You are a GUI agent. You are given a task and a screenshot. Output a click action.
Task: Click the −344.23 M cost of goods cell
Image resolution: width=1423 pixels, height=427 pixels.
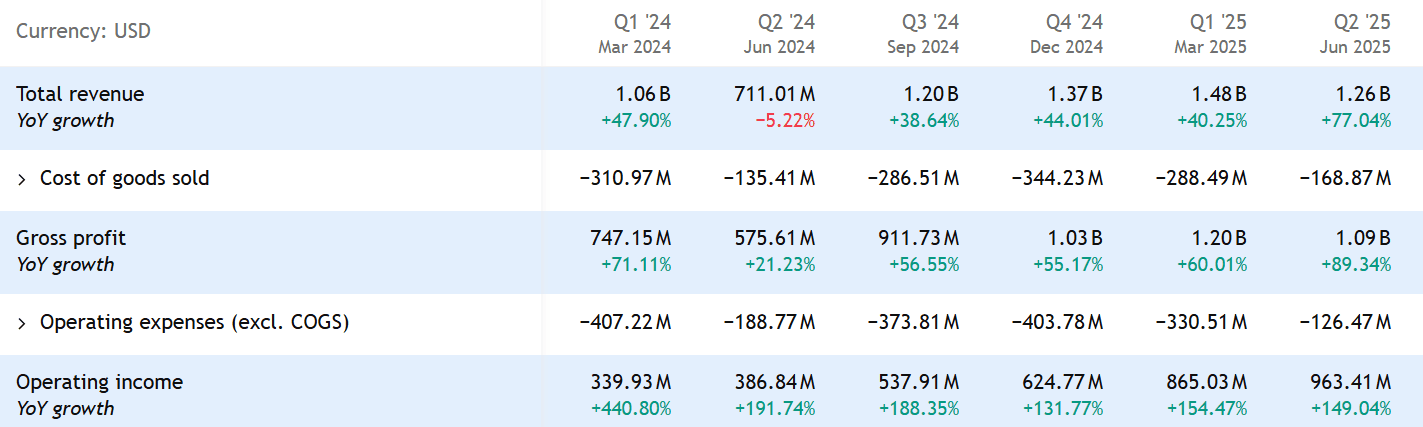pyautogui.click(x=1057, y=179)
